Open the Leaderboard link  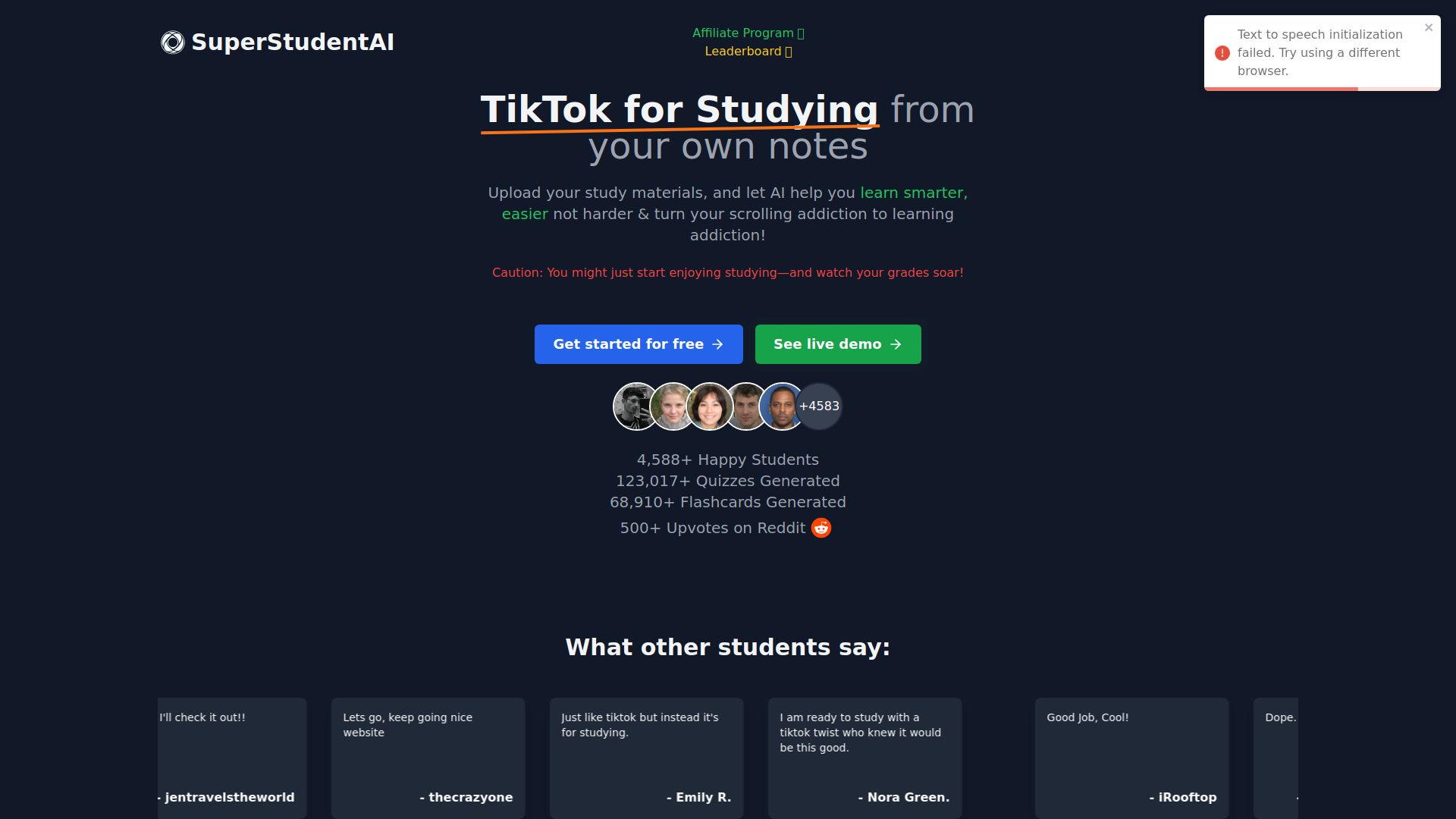pos(748,52)
